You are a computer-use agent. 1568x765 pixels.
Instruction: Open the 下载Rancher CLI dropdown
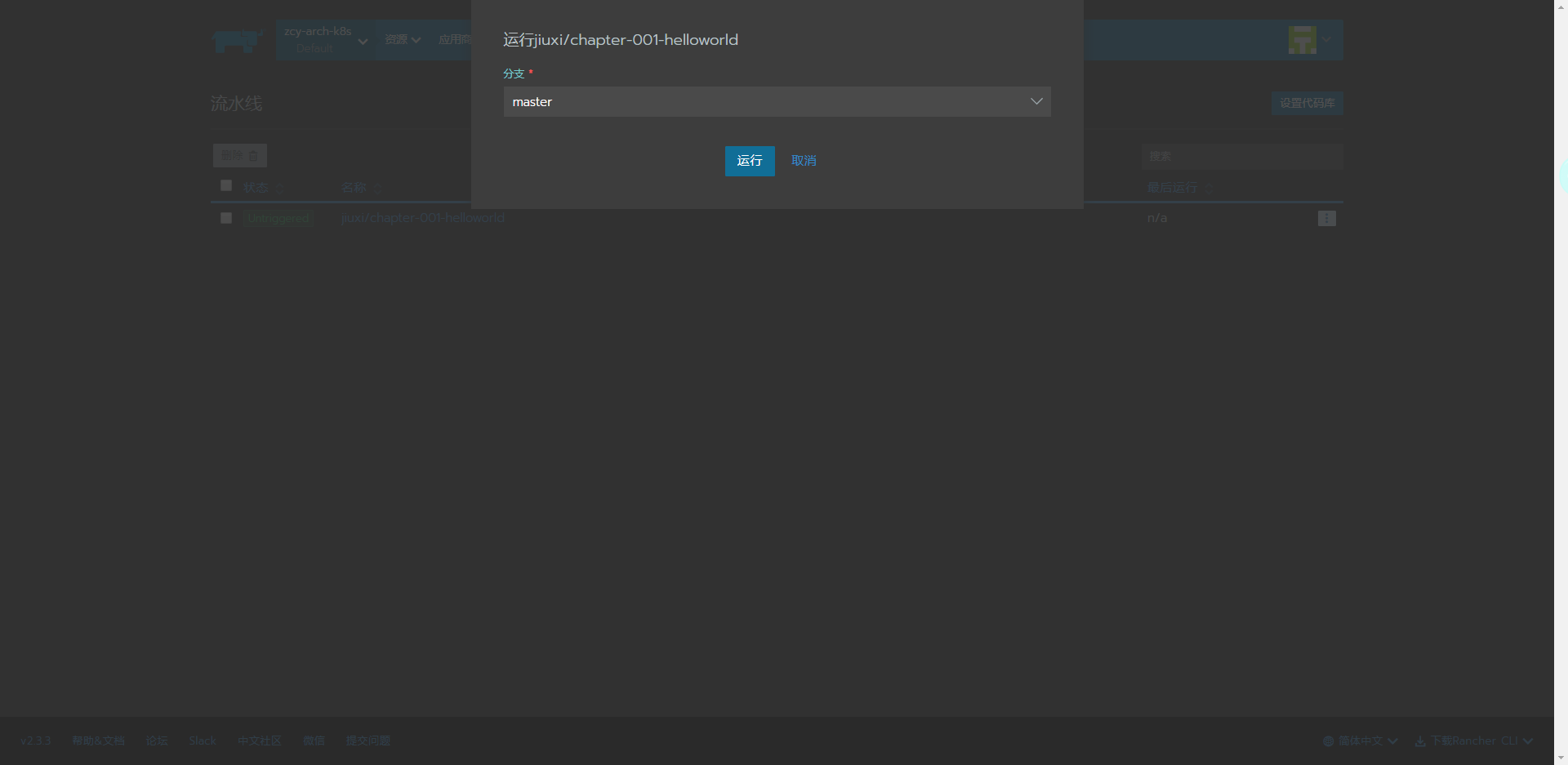[x=1474, y=741]
